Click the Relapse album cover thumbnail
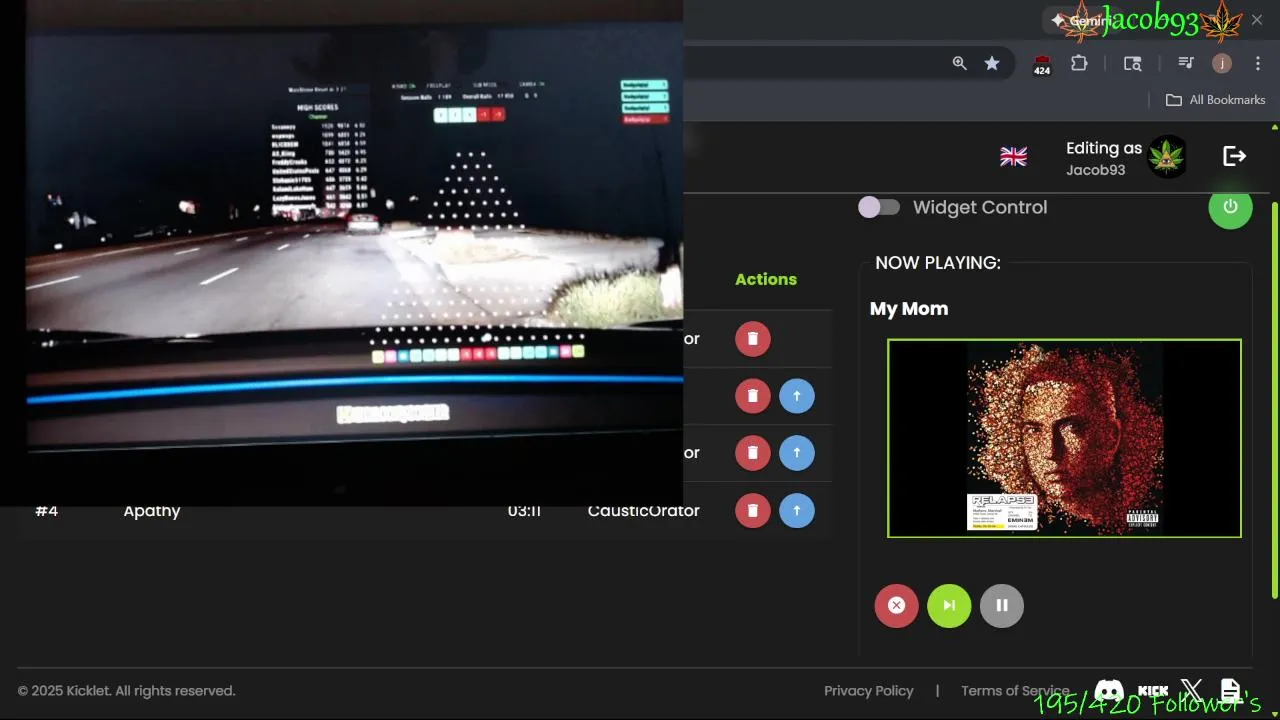This screenshot has width=1280, height=720. pos(1064,438)
